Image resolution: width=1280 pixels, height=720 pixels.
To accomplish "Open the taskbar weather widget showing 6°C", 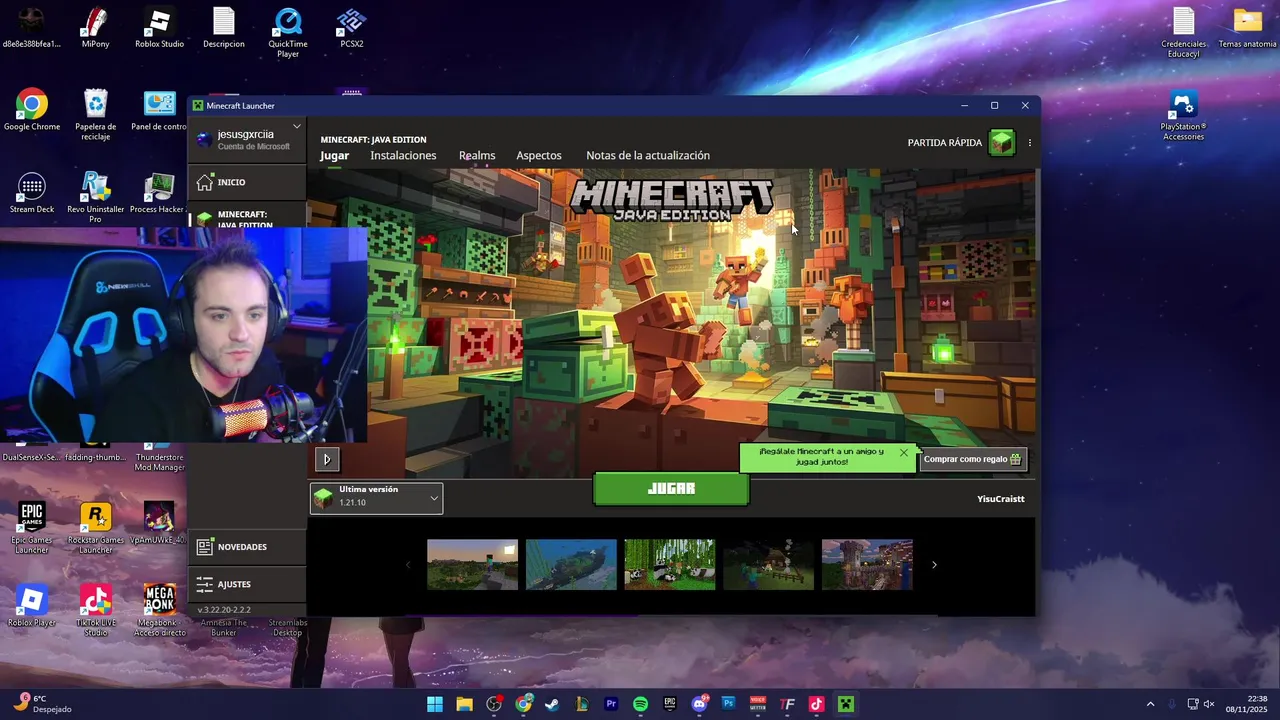I will [43, 704].
